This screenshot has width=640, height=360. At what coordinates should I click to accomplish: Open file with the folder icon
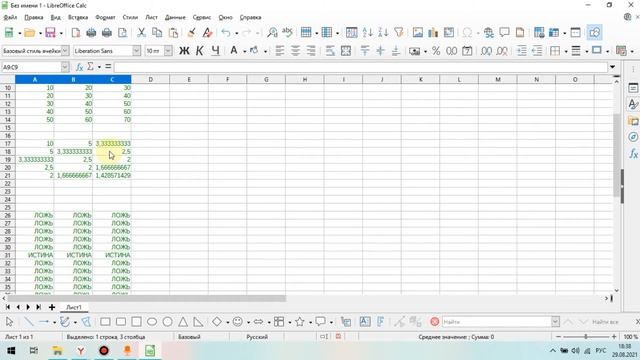pos(29,33)
